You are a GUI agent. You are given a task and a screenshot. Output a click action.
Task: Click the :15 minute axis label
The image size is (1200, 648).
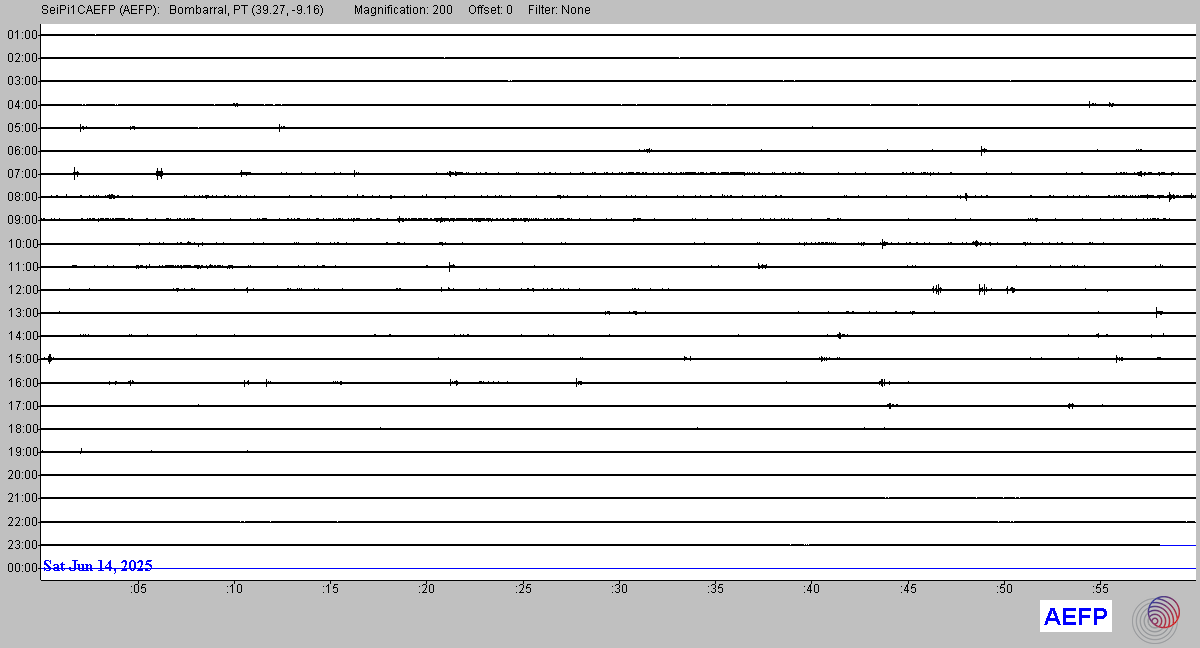point(331,589)
